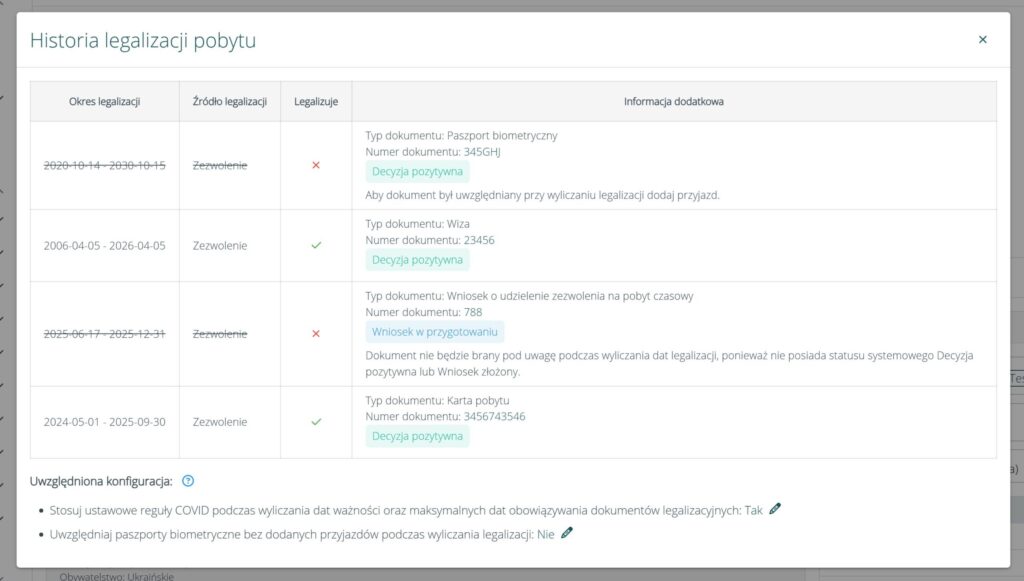The height and width of the screenshot is (581, 1024).
Task: Click the crossed-out 2020-10-14 - 2030-10-15 period
Action: 104,165
